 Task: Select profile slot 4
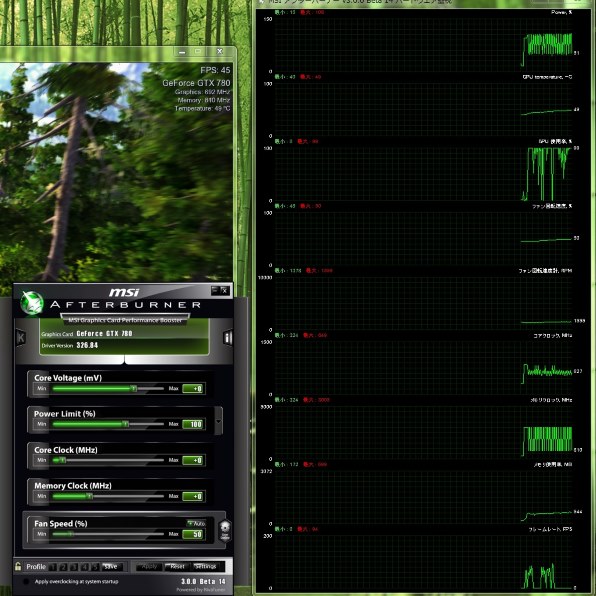(85, 567)
